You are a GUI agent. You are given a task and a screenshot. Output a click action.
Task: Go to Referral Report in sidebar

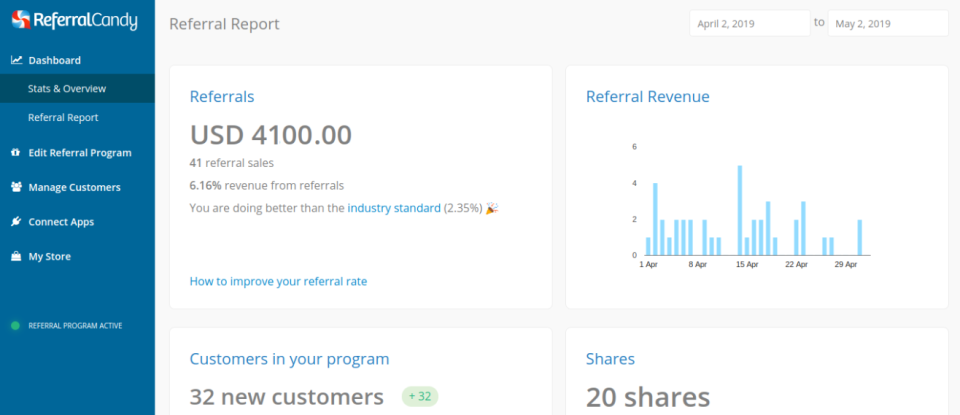63,118
